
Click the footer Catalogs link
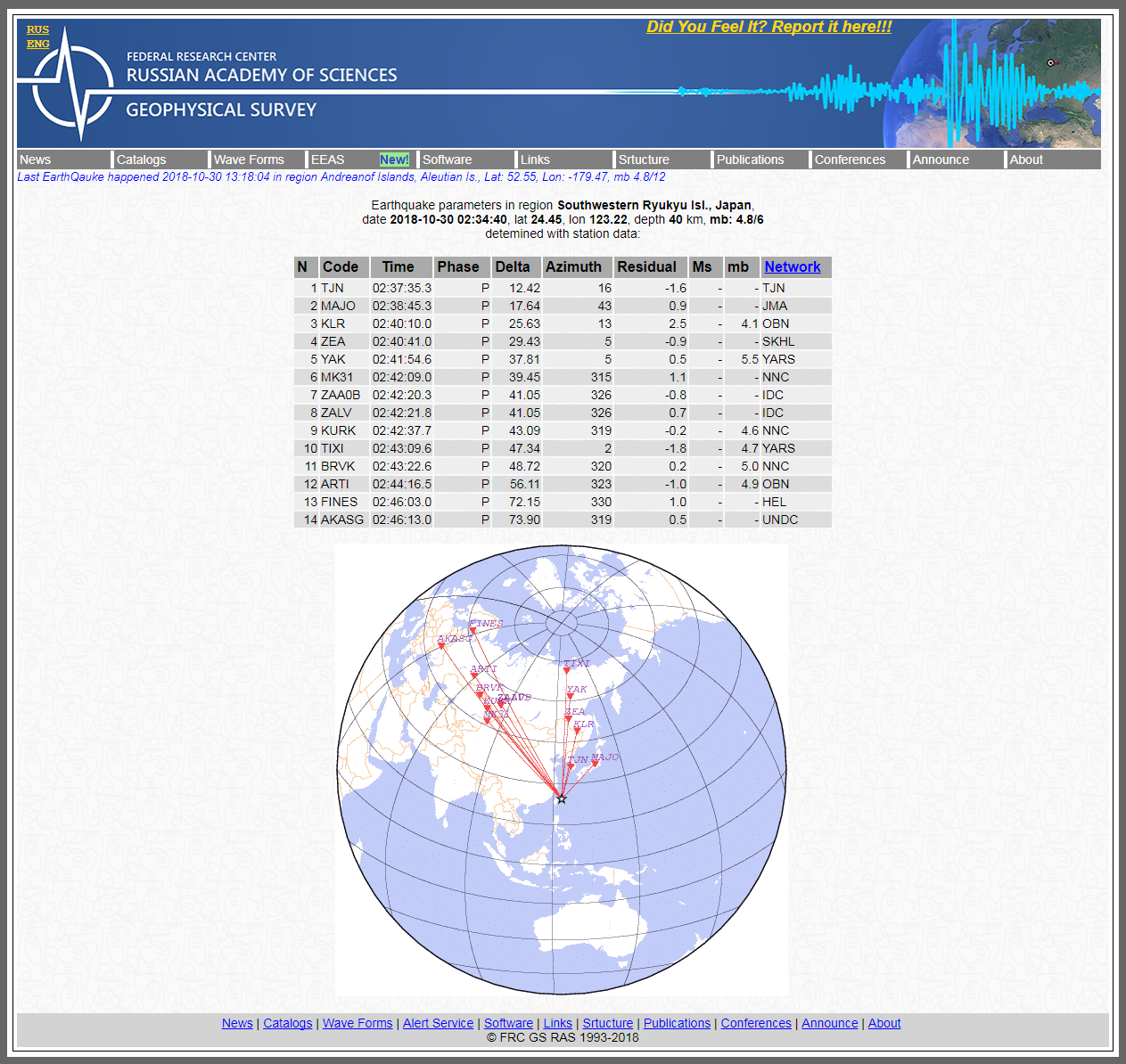point(288,1023)
